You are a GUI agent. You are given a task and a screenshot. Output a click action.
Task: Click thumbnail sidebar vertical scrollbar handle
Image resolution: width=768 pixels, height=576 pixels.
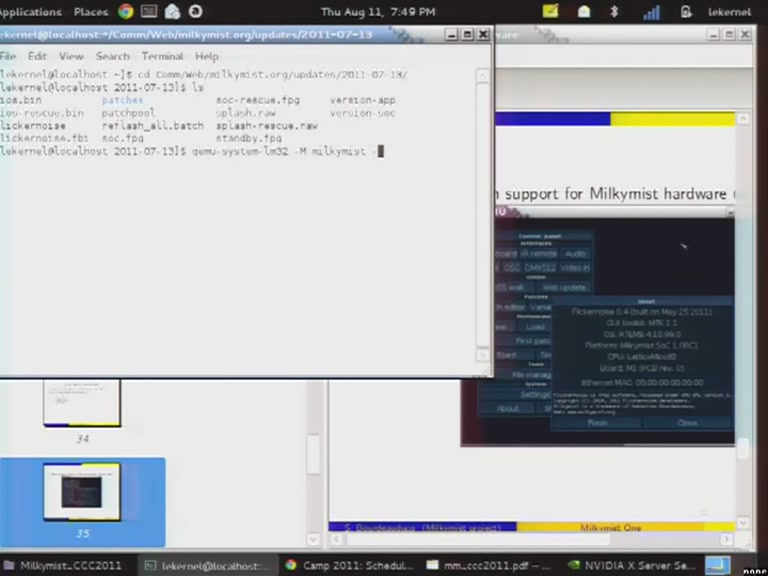point(313,455)
